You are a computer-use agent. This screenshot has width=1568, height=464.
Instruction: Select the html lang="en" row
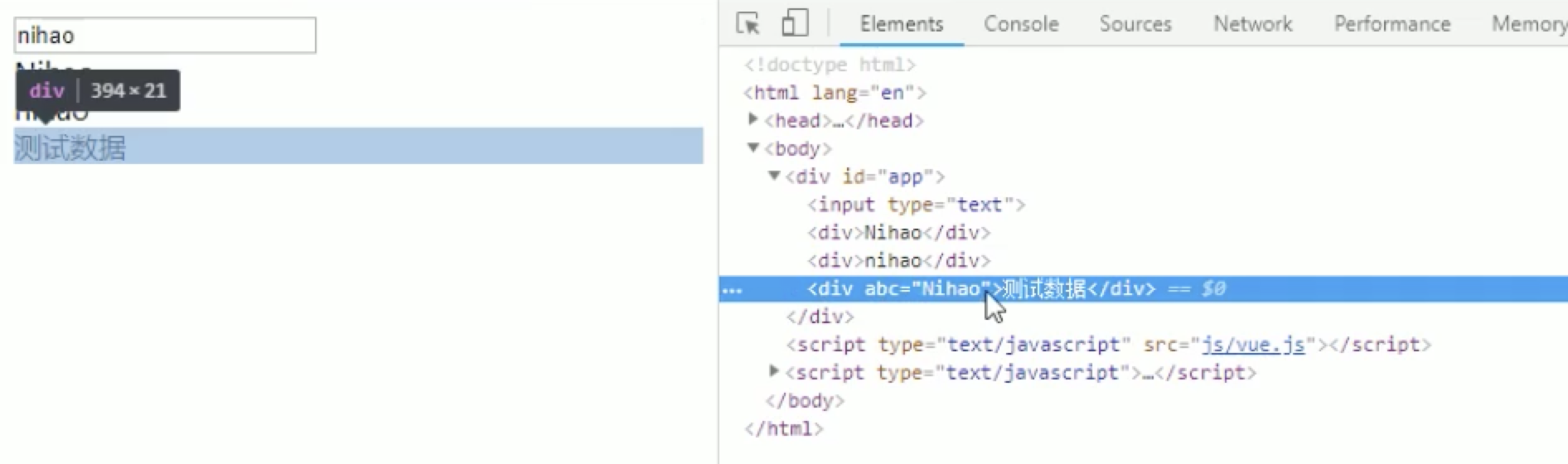coord(835,93)
